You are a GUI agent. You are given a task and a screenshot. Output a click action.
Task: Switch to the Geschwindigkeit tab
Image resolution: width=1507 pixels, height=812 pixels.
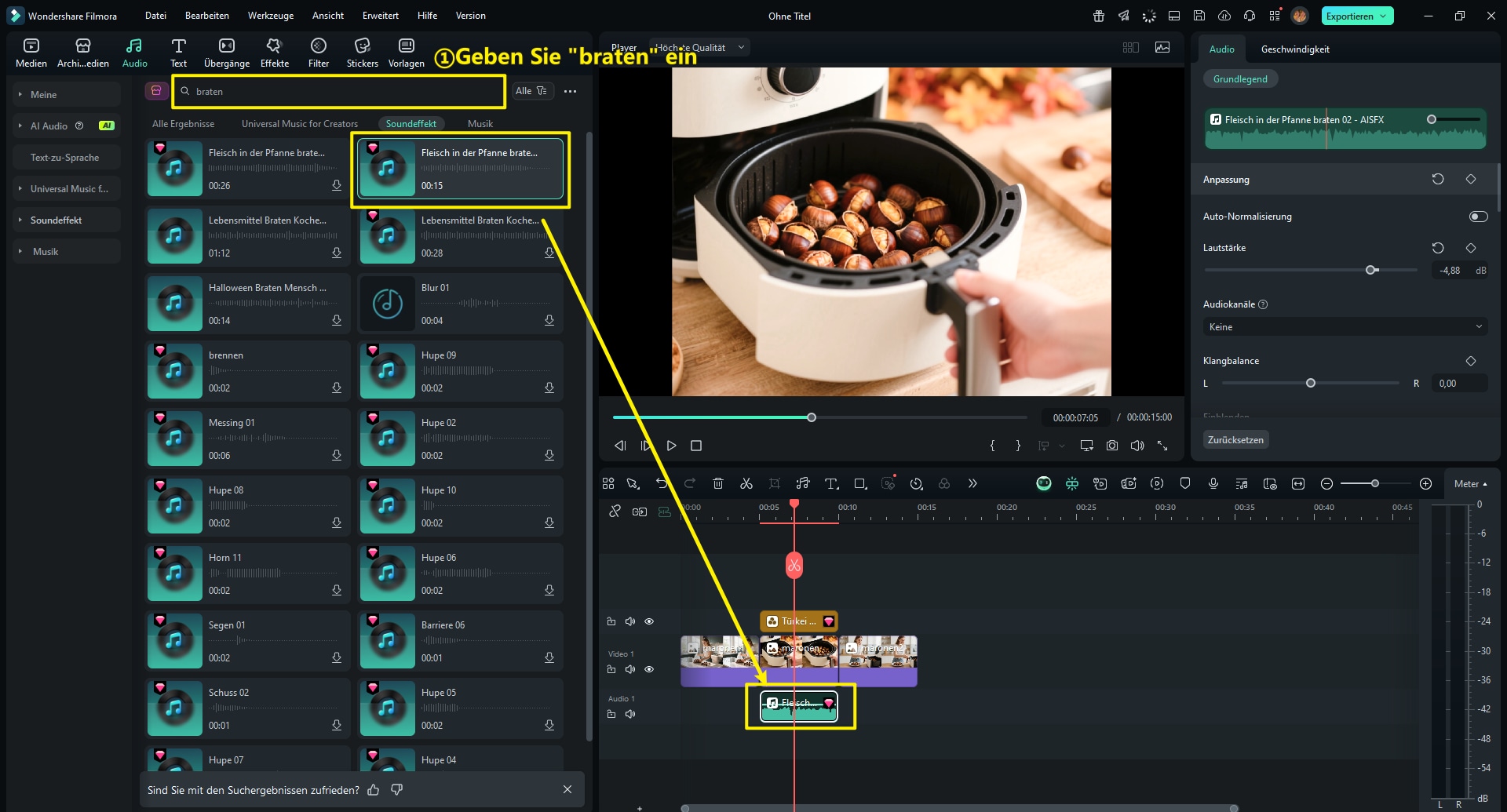coord(1294,49)
